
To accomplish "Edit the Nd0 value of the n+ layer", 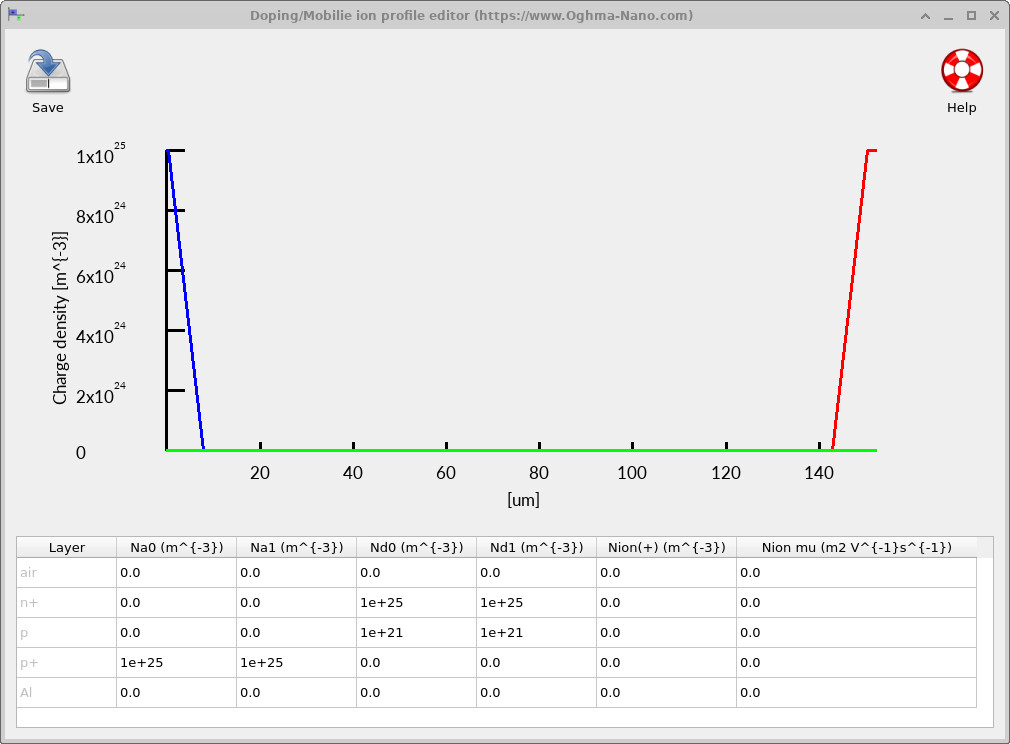I will click(415, 602).
